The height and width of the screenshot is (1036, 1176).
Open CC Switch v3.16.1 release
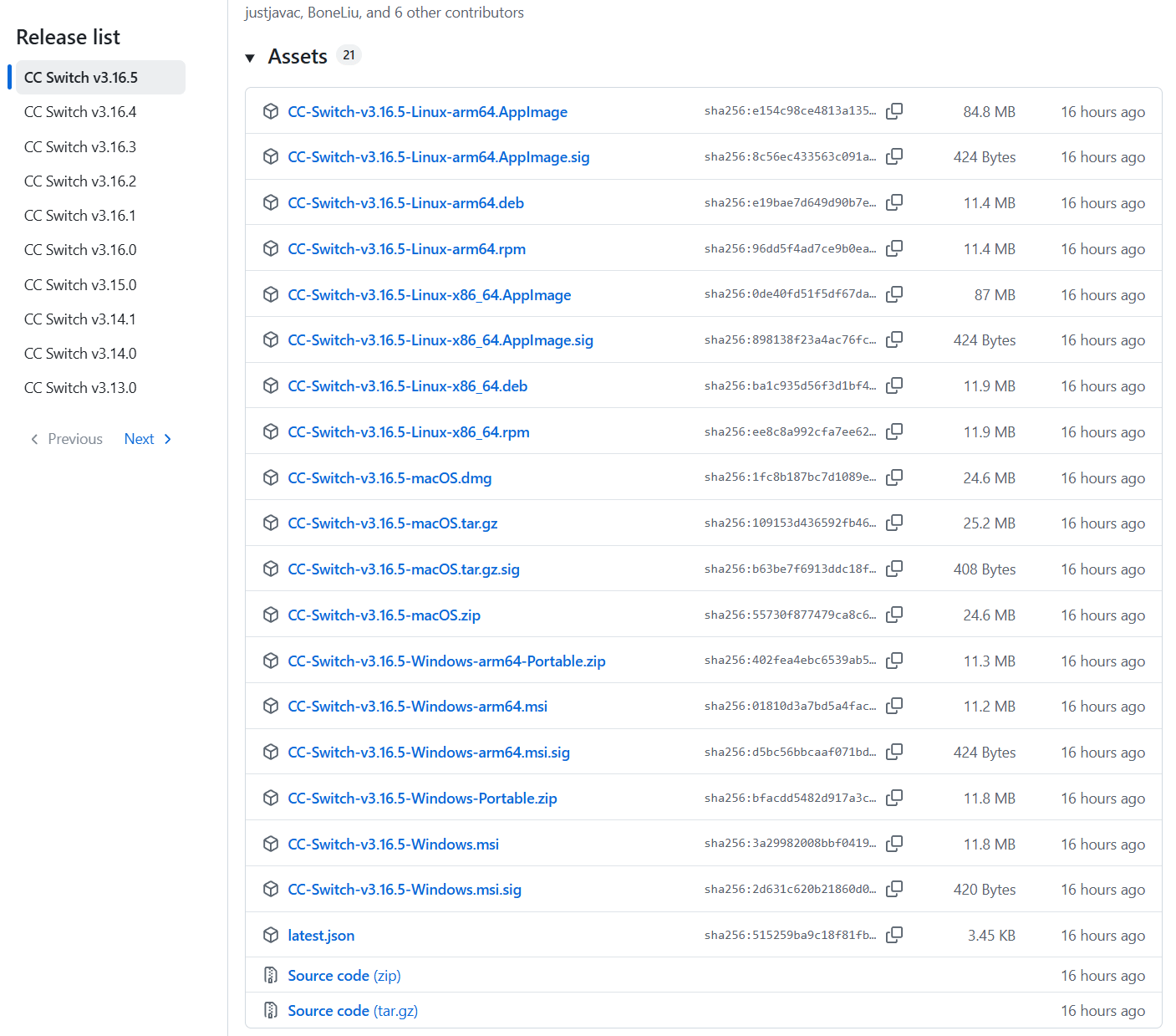(80, 216)
